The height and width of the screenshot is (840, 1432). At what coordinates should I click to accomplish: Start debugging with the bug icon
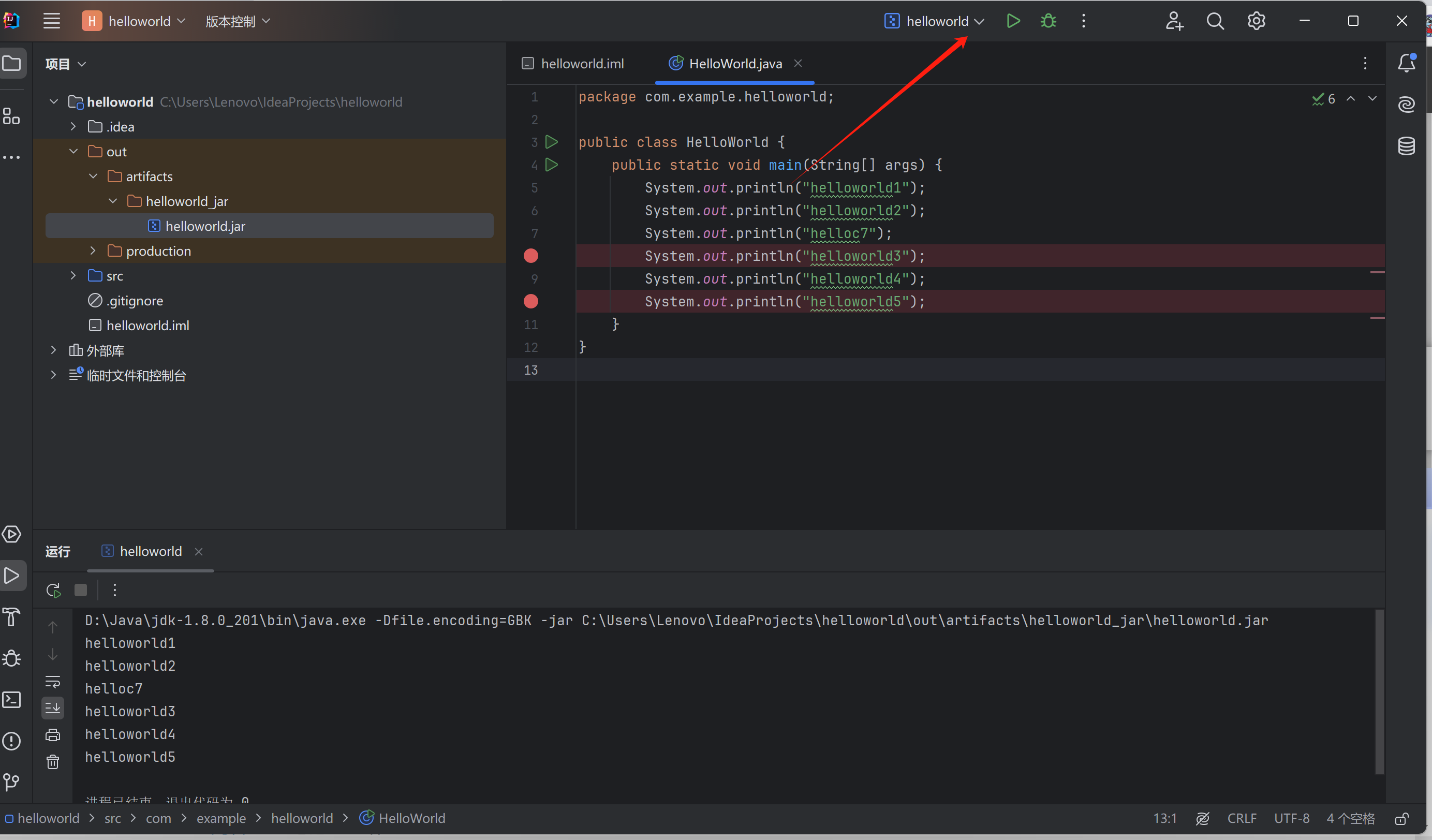(x=1048, y=21)
